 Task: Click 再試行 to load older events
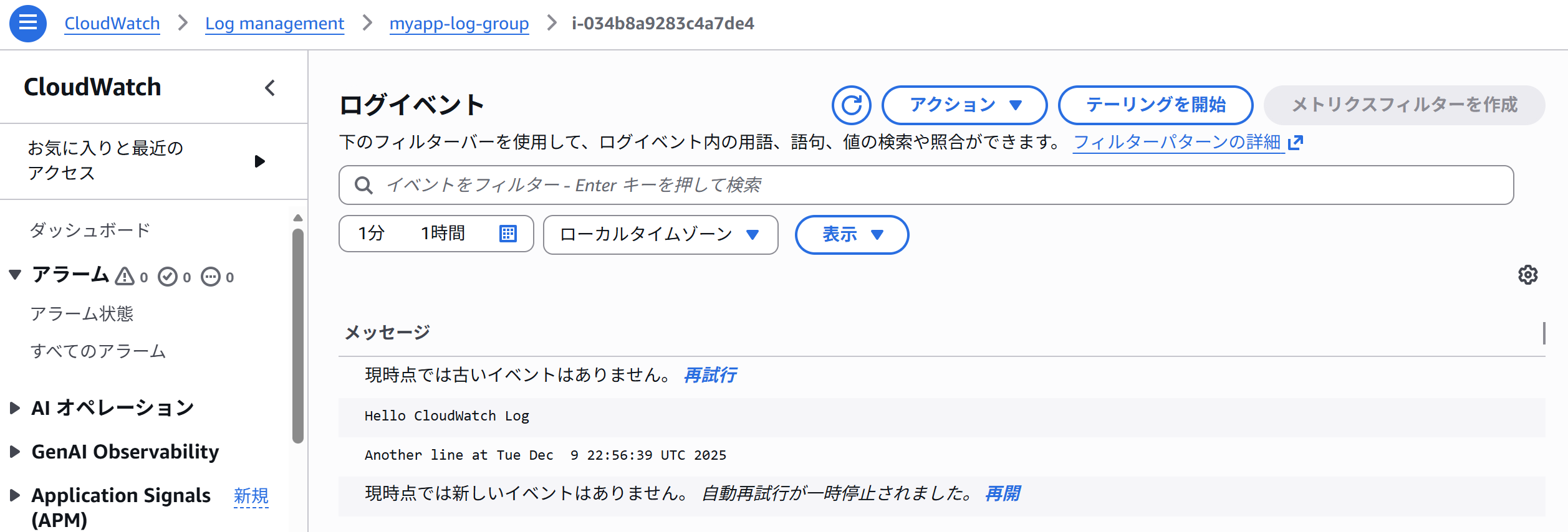(x=709, y=375)
